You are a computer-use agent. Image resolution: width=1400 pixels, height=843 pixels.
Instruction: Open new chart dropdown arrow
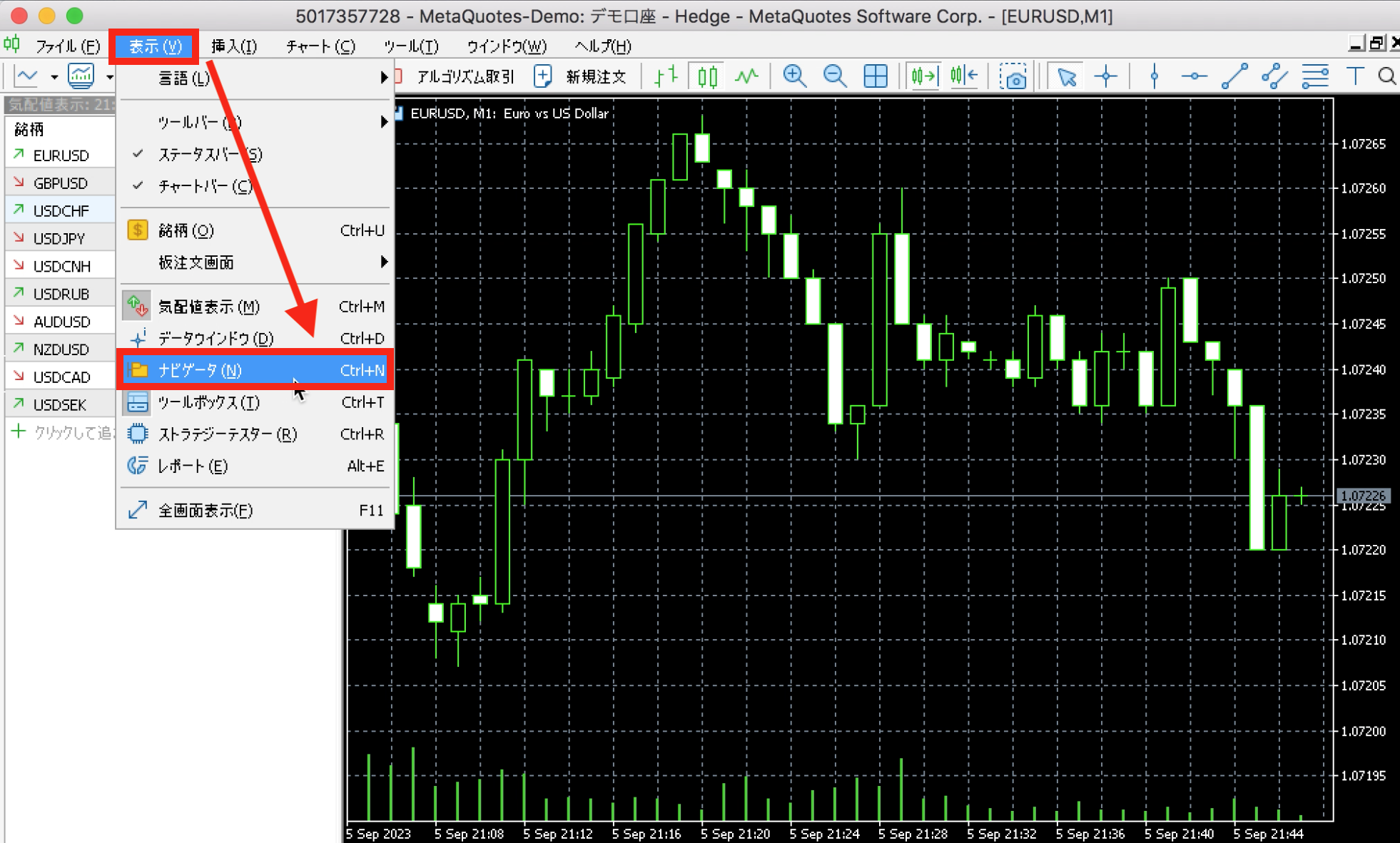click(x=54, y=76)
